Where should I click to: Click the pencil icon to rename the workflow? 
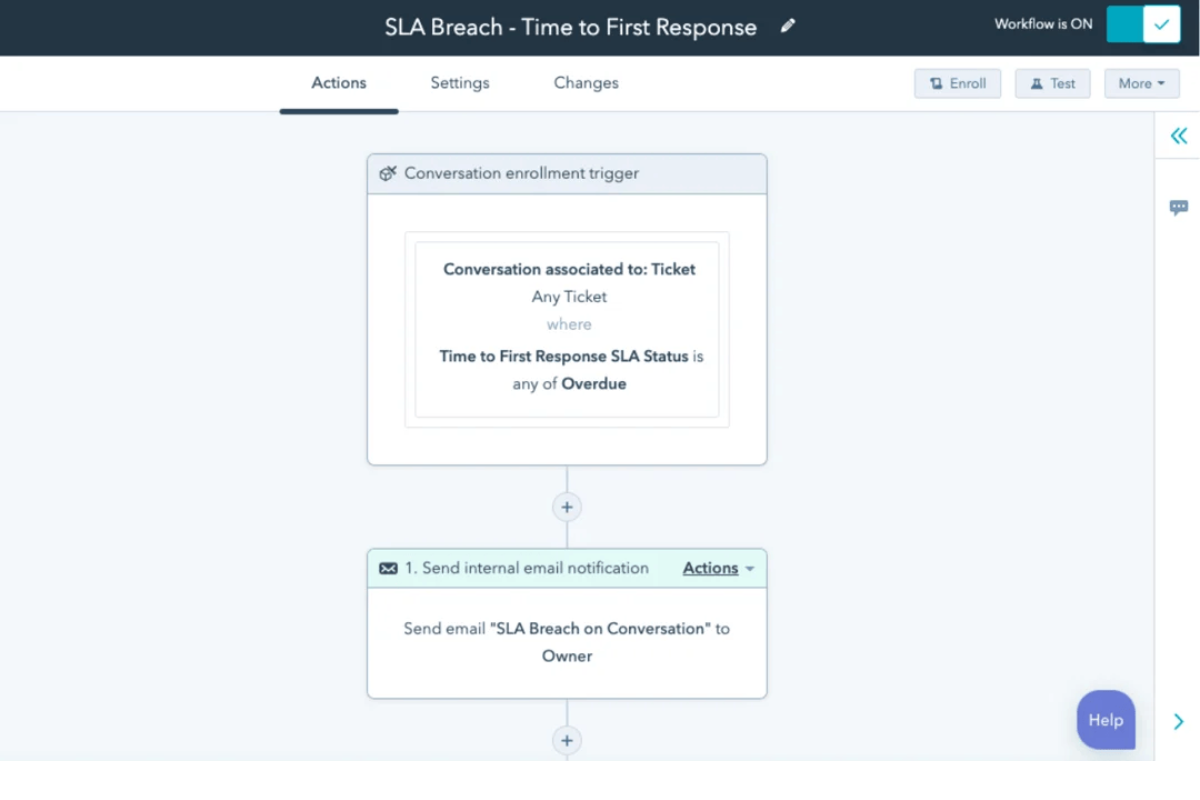(x=788, y=26)
